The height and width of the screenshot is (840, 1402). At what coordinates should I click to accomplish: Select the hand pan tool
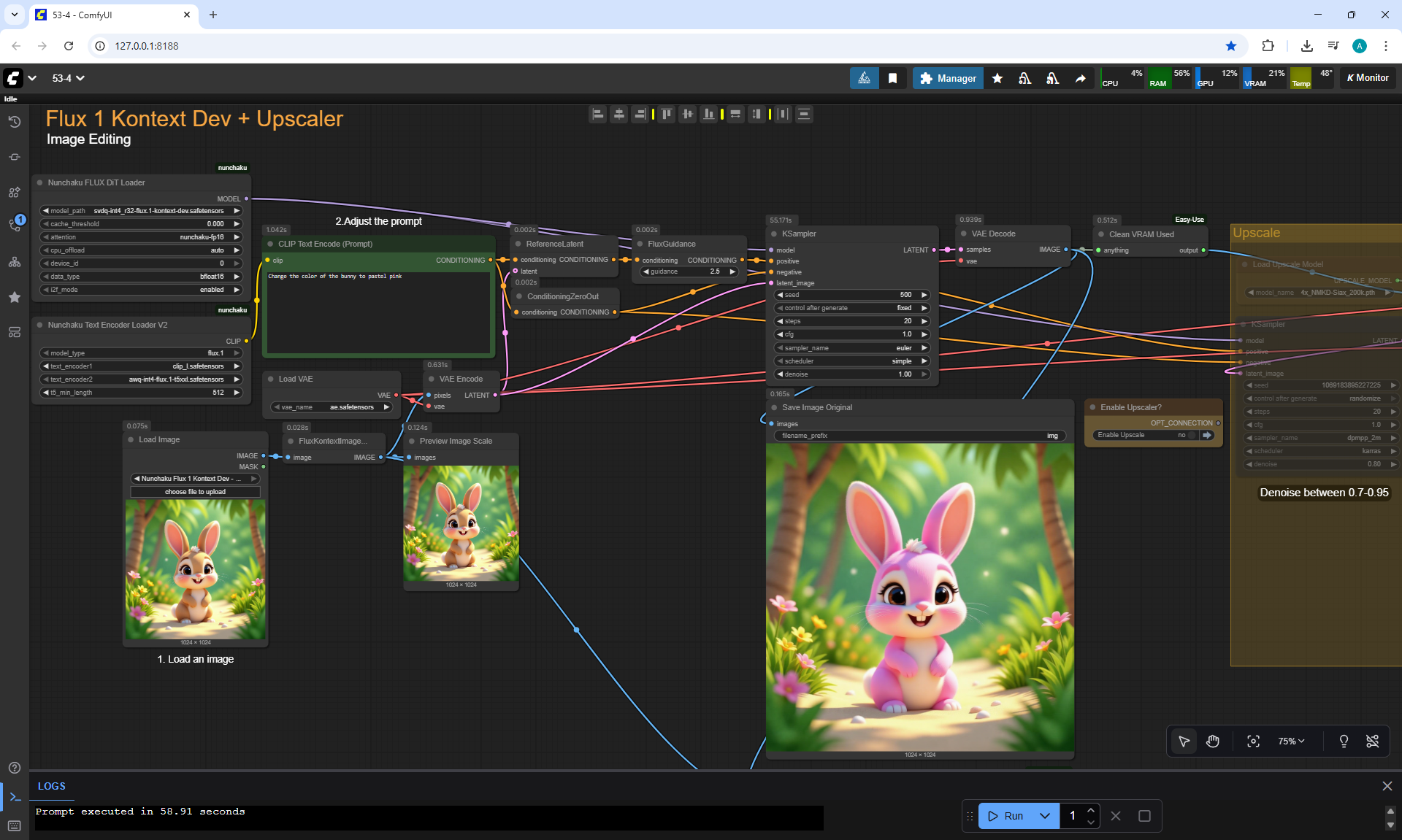tap(1213, 741)
